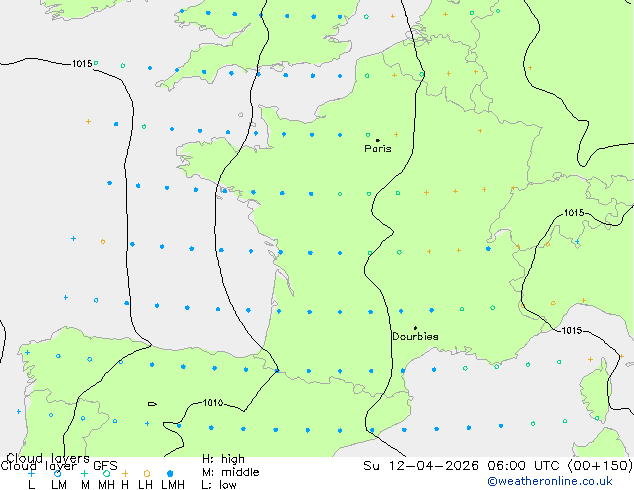The width and height of the screenshot is (634, 490).
Task: Click the 'H: high' legend text
Action: coord(223,459)
